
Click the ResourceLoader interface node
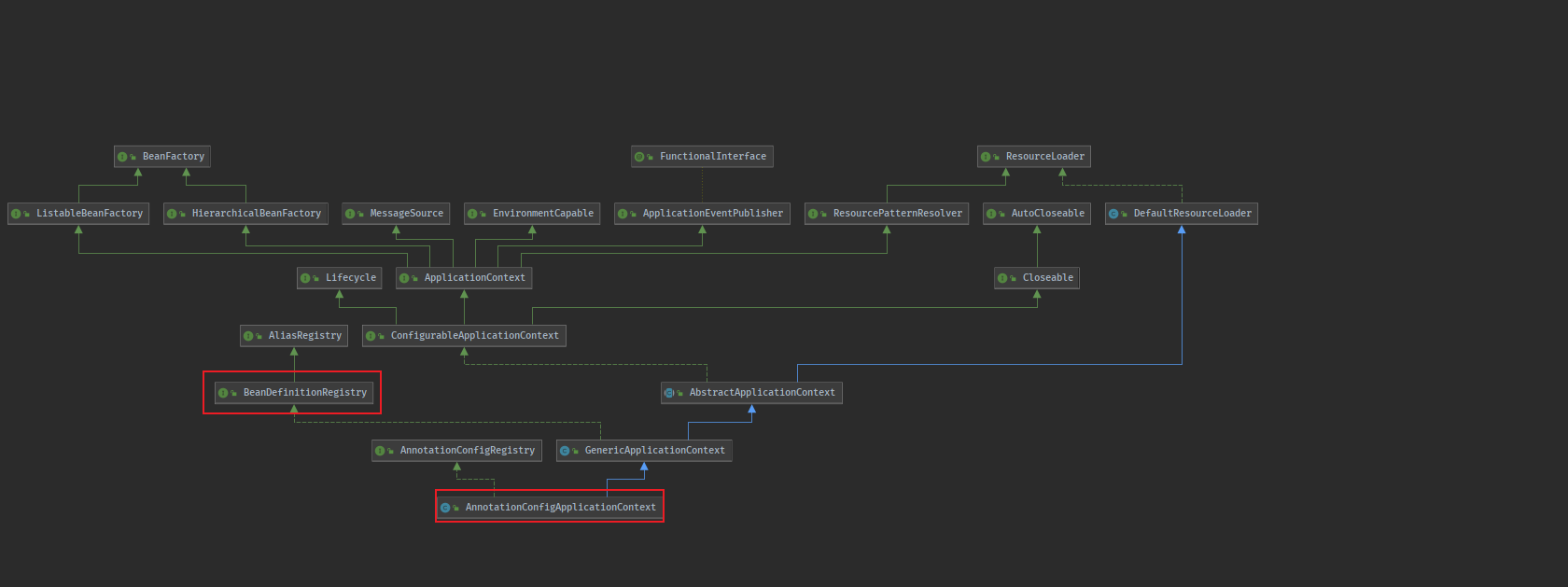pyautogui.click(x=1034, y=157)
